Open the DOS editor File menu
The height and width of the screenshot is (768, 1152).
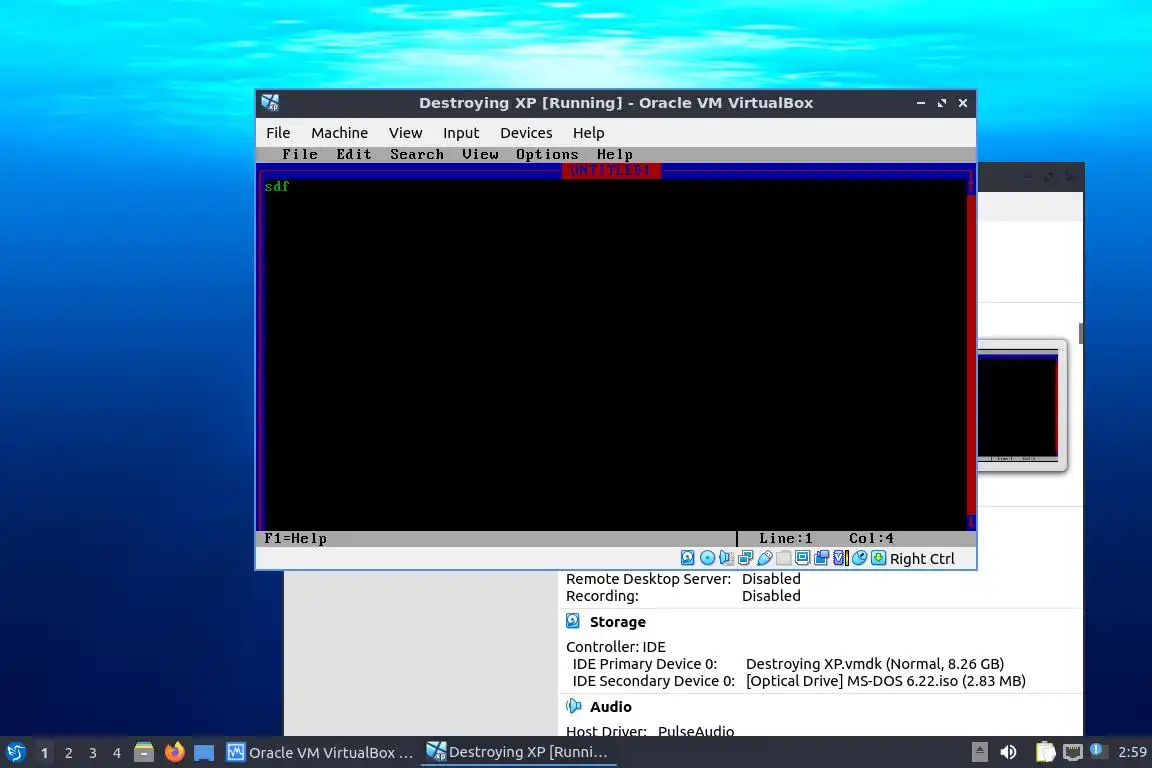tap(300, 154)
